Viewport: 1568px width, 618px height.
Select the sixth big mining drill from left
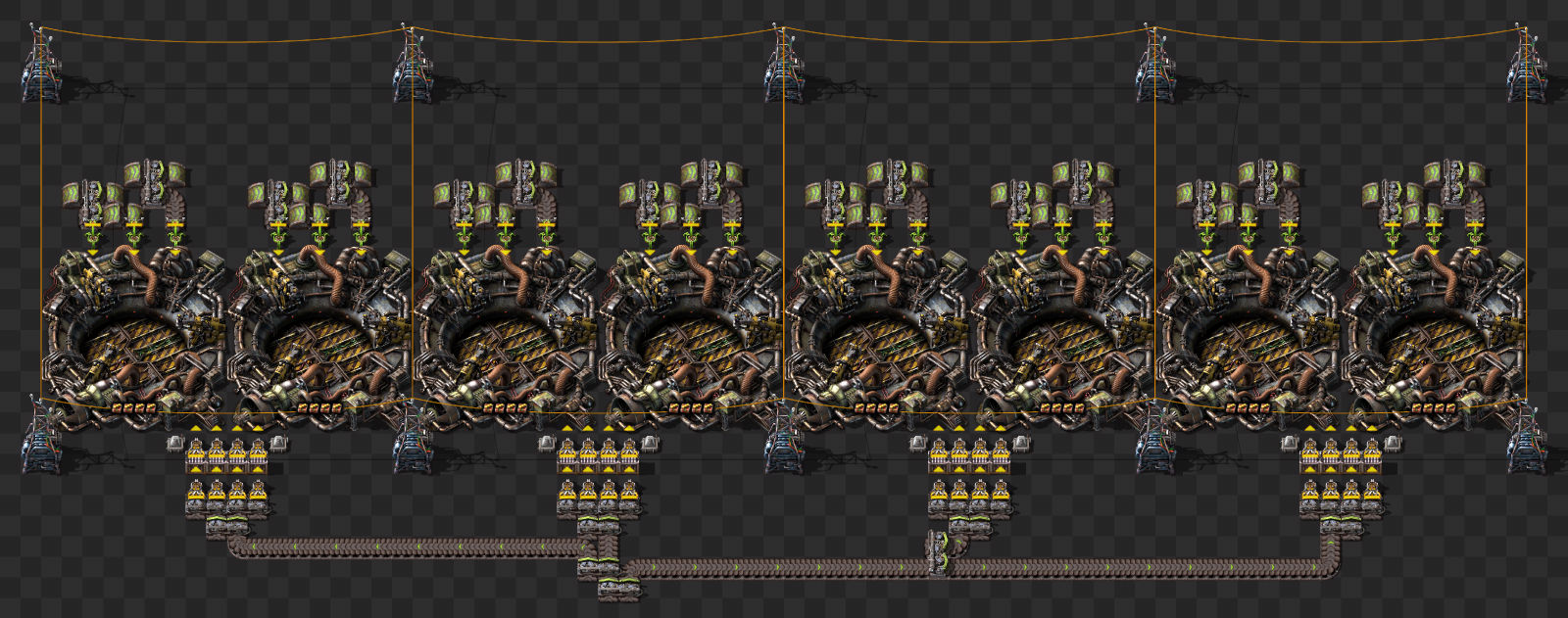click(1062, 338)
